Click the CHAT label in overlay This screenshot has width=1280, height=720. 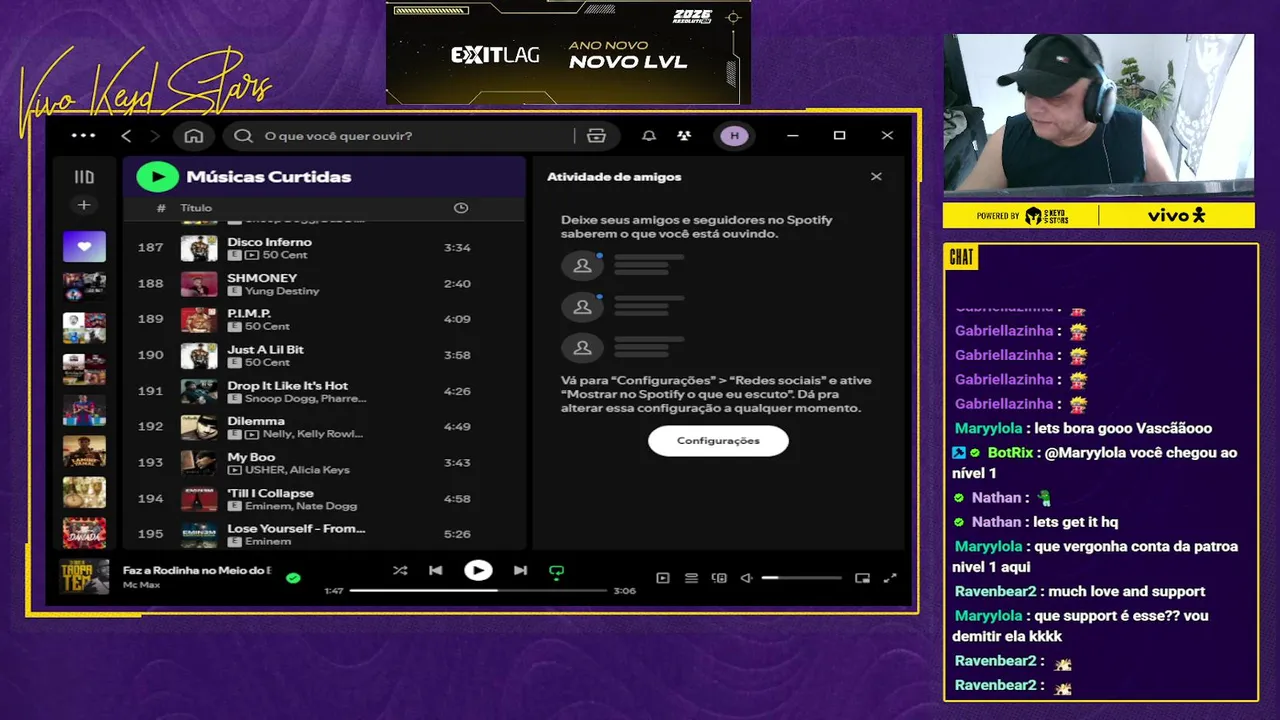[961, 258]
